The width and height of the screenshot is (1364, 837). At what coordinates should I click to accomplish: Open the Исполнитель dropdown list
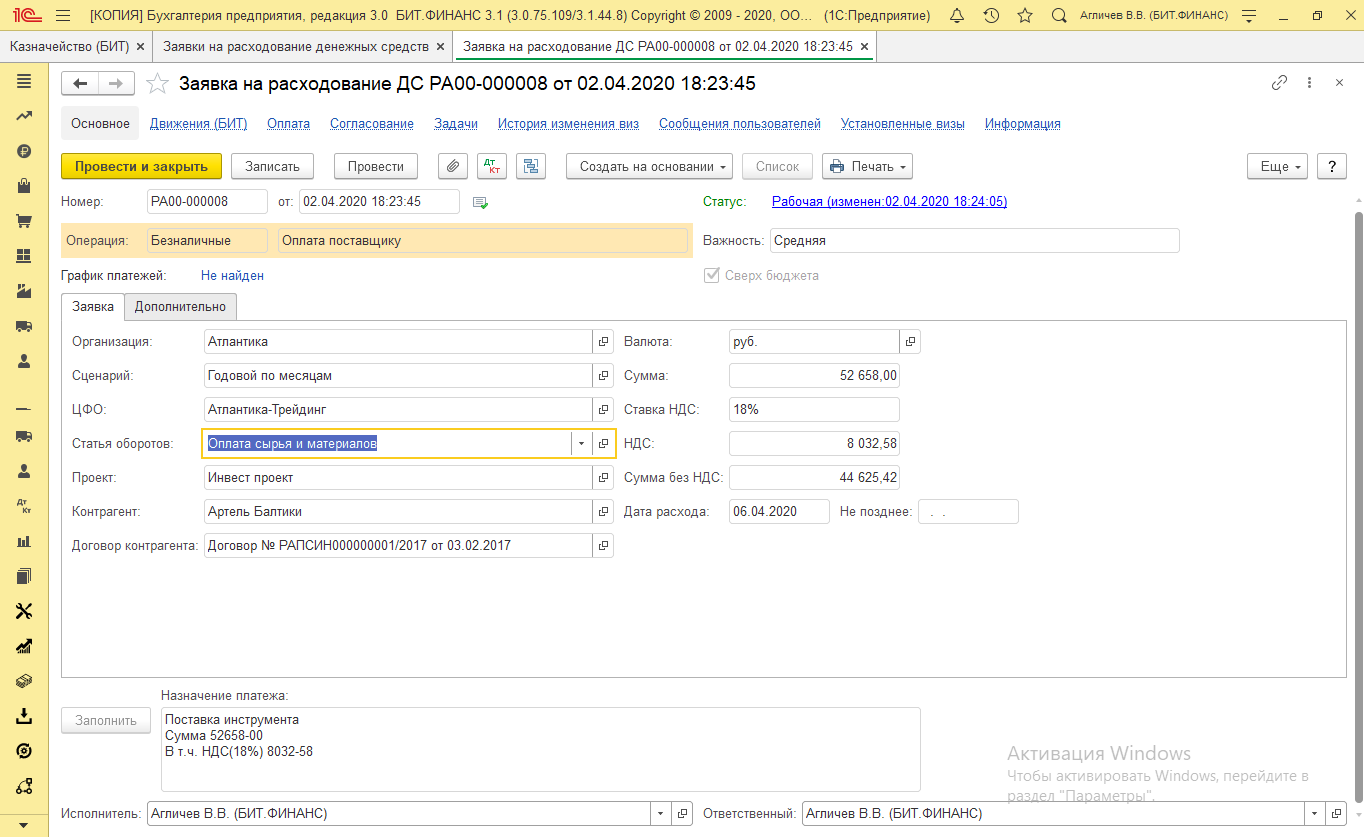[659, 814]
